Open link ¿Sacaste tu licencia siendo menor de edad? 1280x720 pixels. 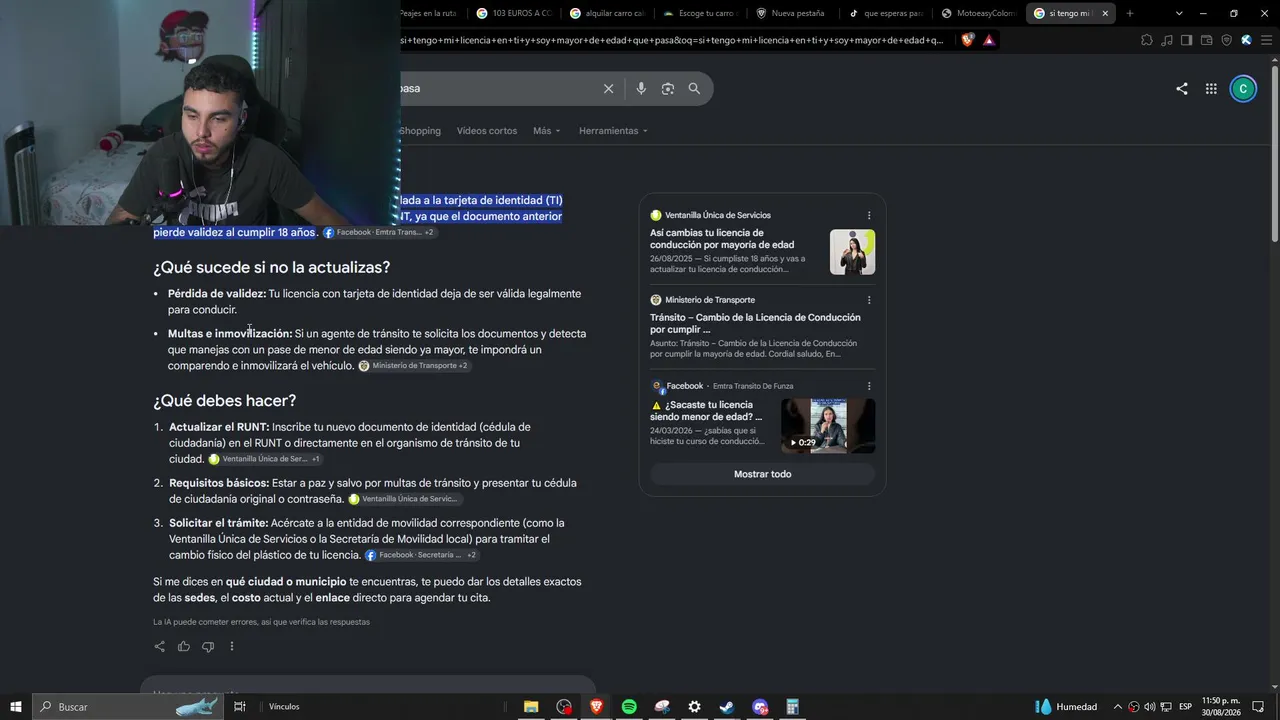pyautogui.click(x=706, y=411)
